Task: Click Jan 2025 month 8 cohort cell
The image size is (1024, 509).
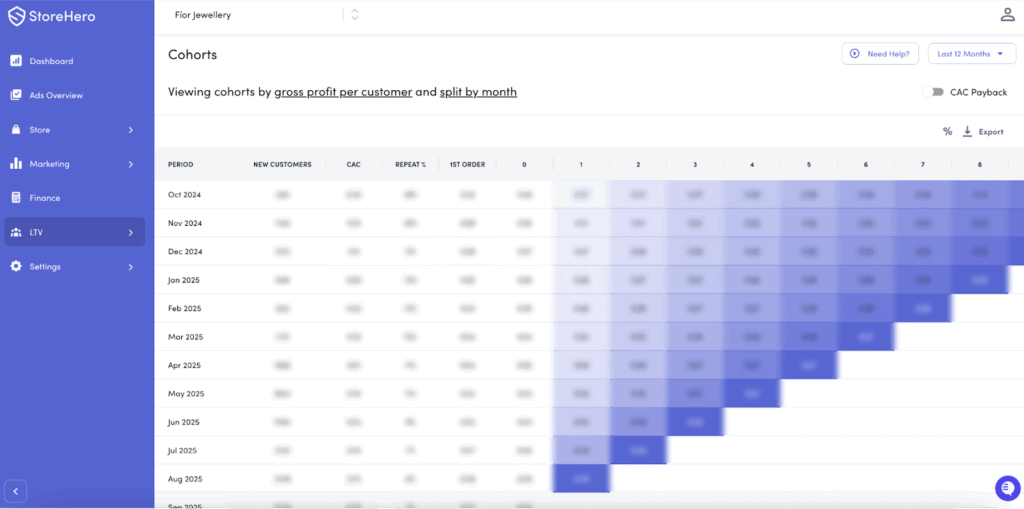Action: (980, 280)
